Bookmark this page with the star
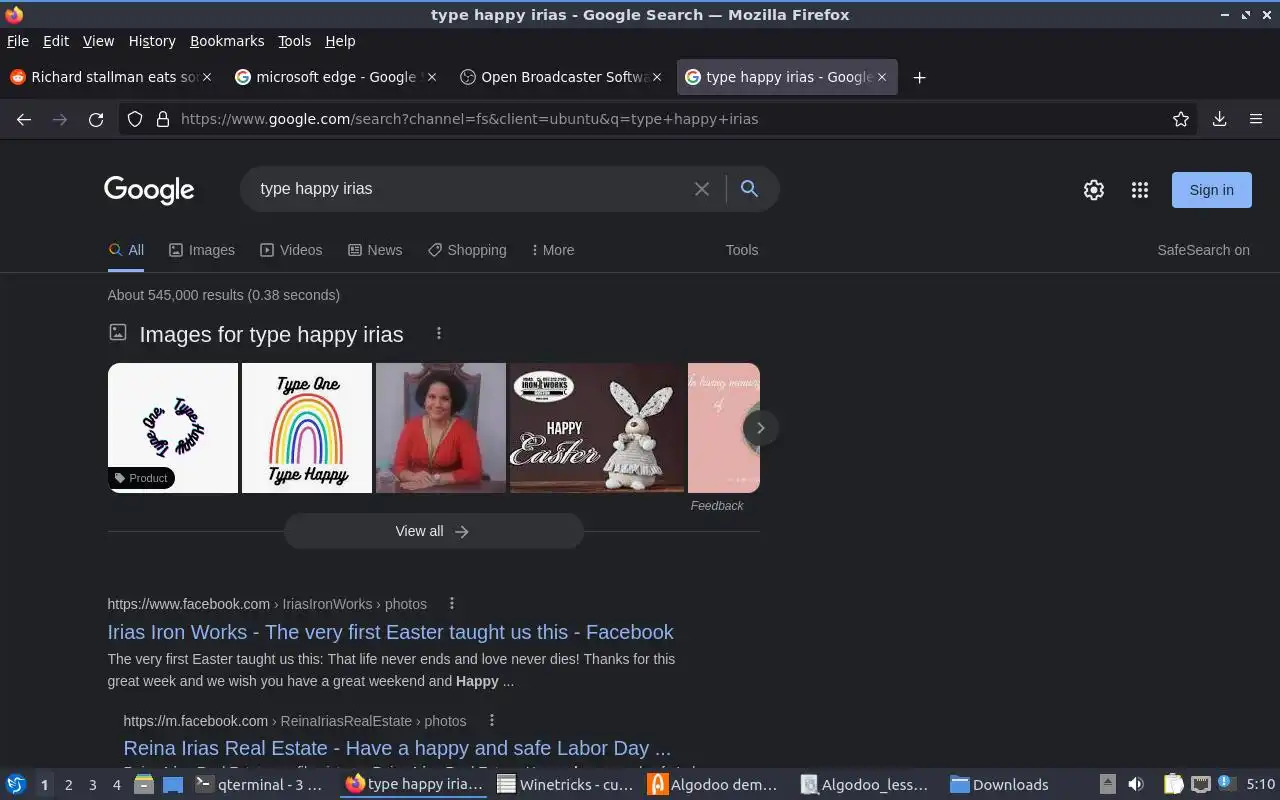The width and height of the screenshot is (1280, 800). [1181, 119]
